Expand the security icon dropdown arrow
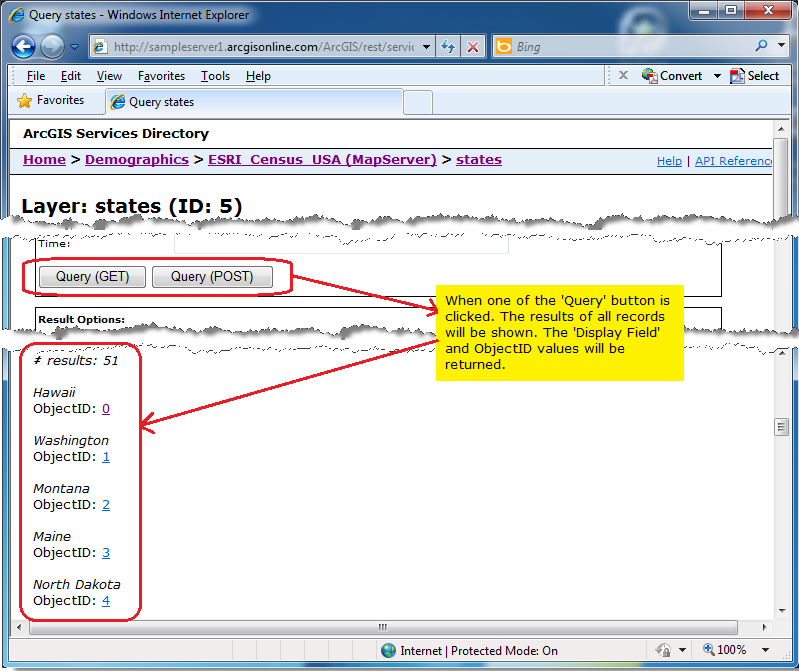The width and height of the screenshot is (799, 671). 682,650
